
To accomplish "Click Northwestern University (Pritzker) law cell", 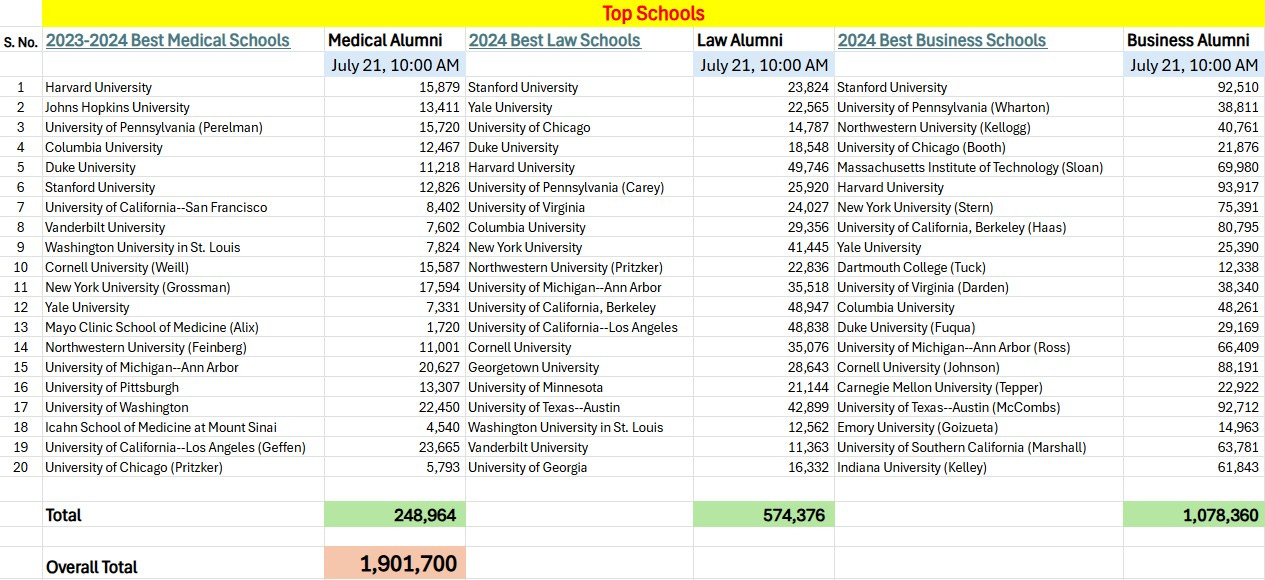I will pyautogui.click(x=580, y=267).
